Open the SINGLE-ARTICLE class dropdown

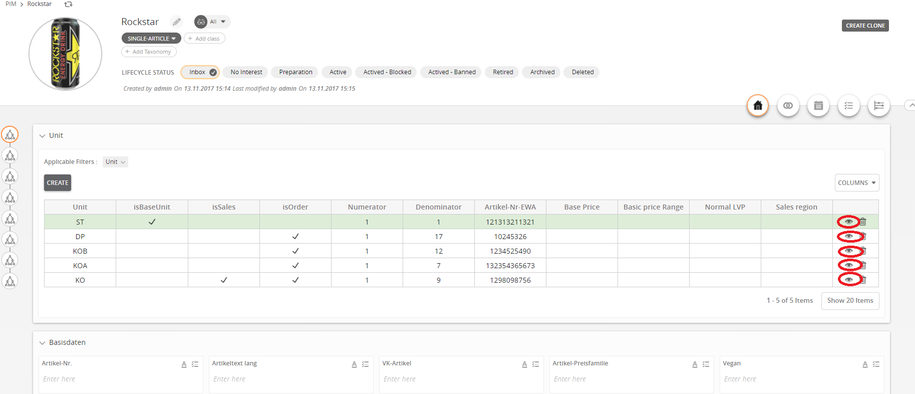click(151, 38)
